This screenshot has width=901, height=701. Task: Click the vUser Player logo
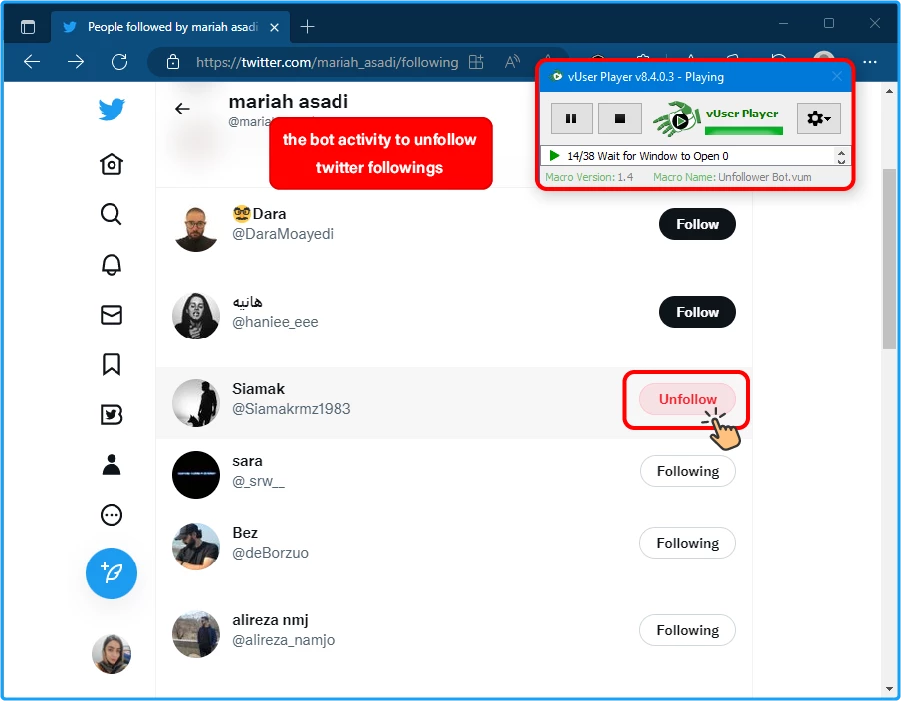coord(677,119)
